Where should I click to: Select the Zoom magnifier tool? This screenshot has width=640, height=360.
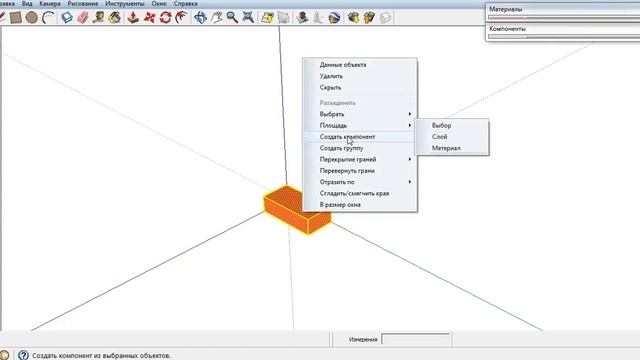(232, 18)
